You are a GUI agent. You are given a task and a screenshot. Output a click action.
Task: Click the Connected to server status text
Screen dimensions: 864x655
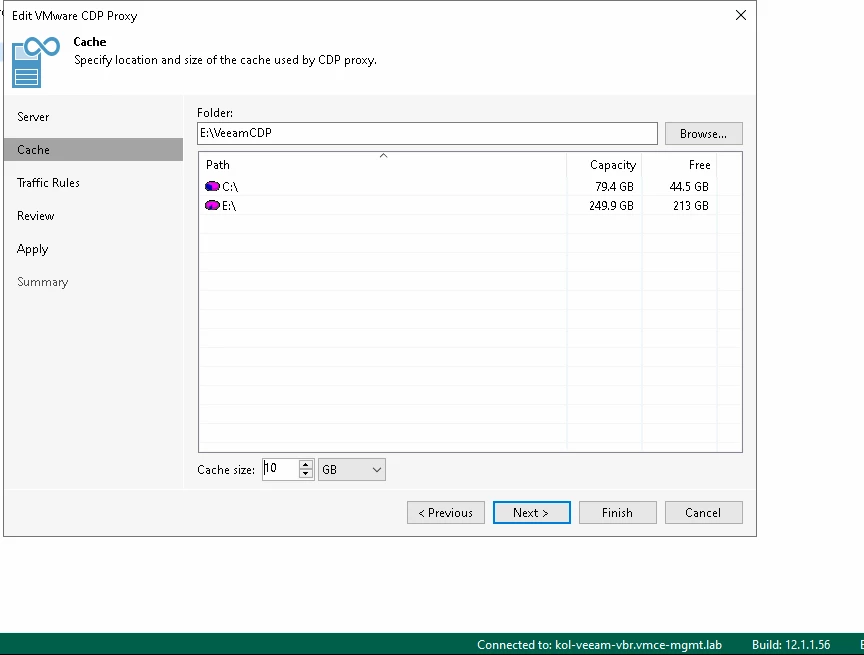[x=599, y=645]
